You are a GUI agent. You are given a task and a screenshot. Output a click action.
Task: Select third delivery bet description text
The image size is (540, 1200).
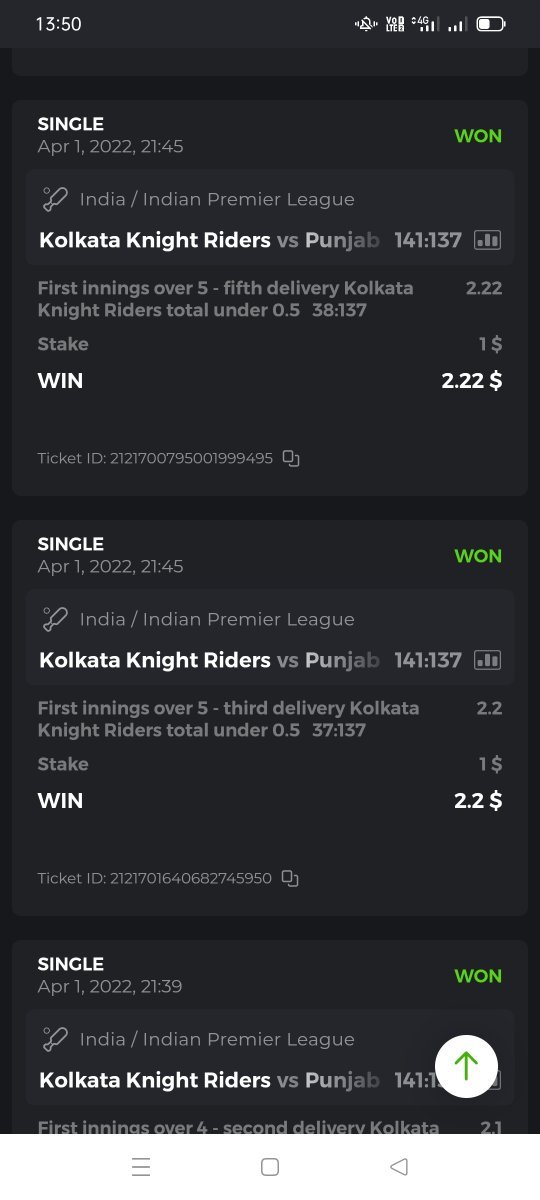click(x=228, y=719)
